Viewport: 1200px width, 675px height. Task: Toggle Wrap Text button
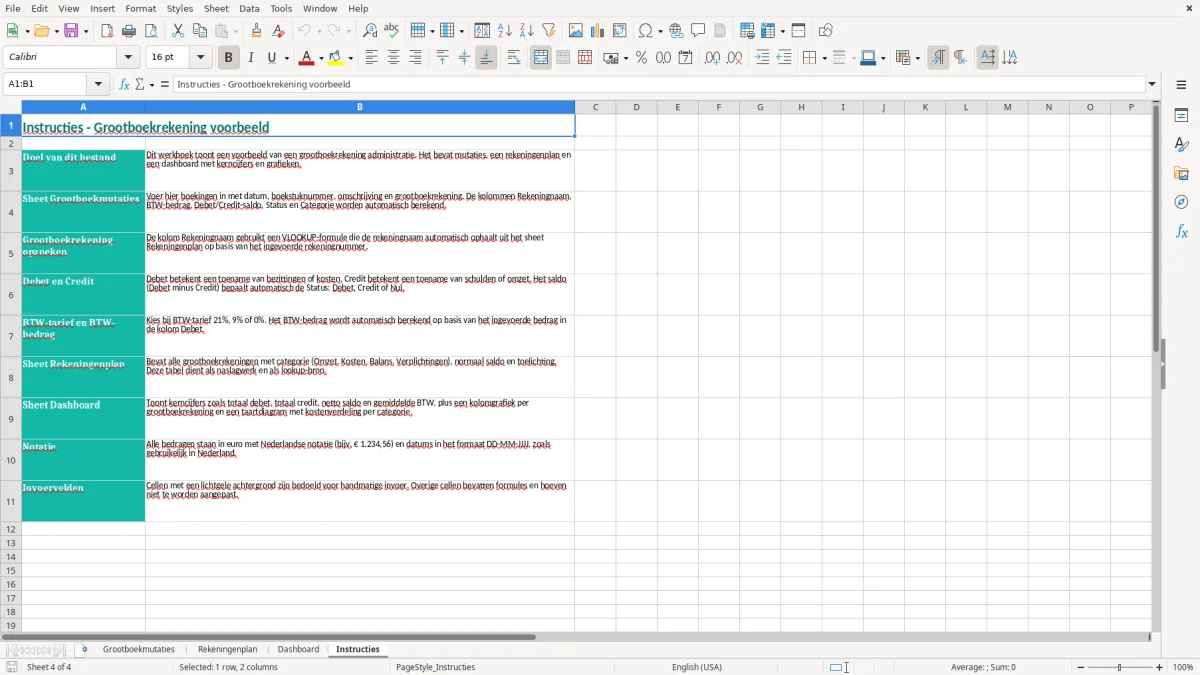coord(514,58)
